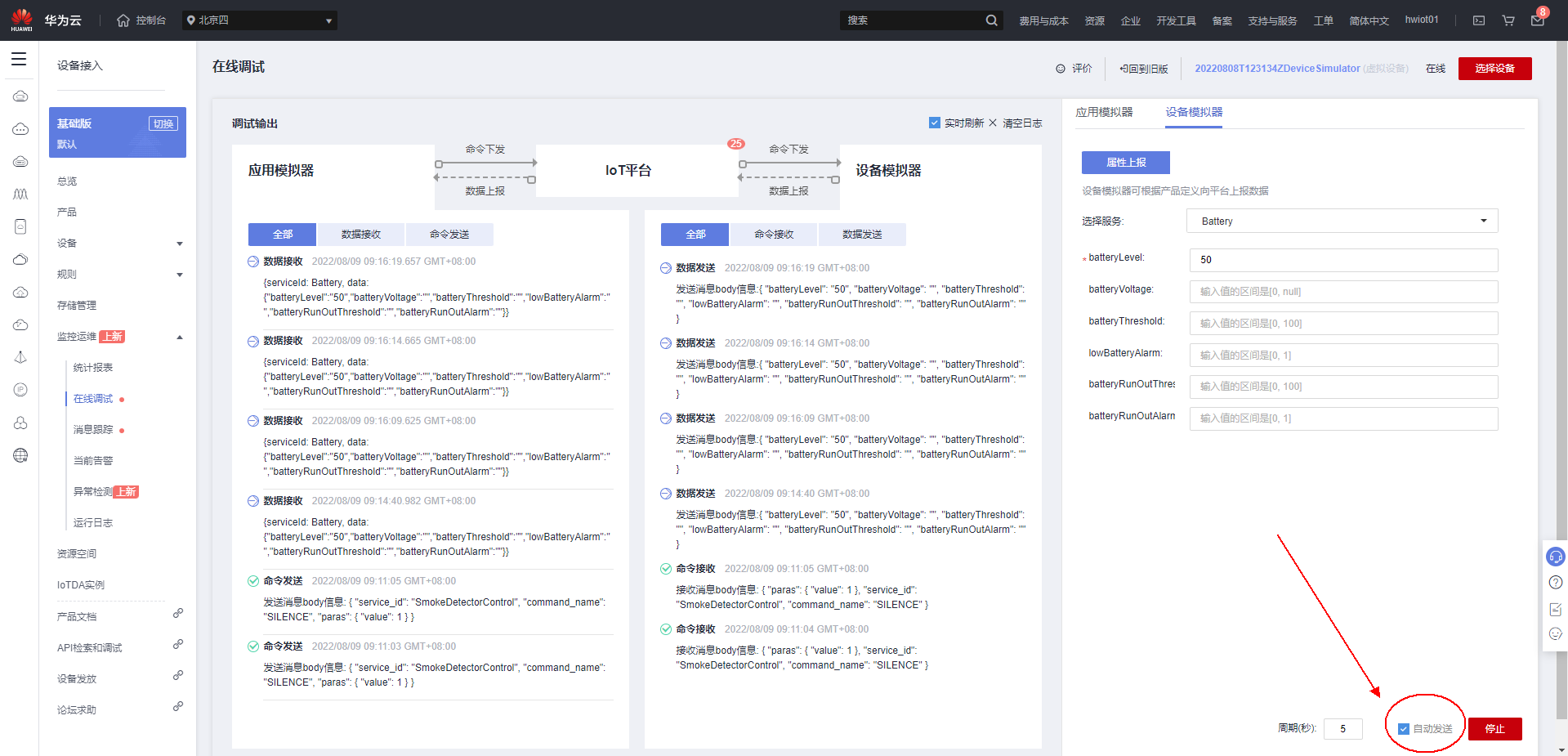Click the search magnifier icon
The height and width of the screenshot is (756, 1568).
click(991, 20)
